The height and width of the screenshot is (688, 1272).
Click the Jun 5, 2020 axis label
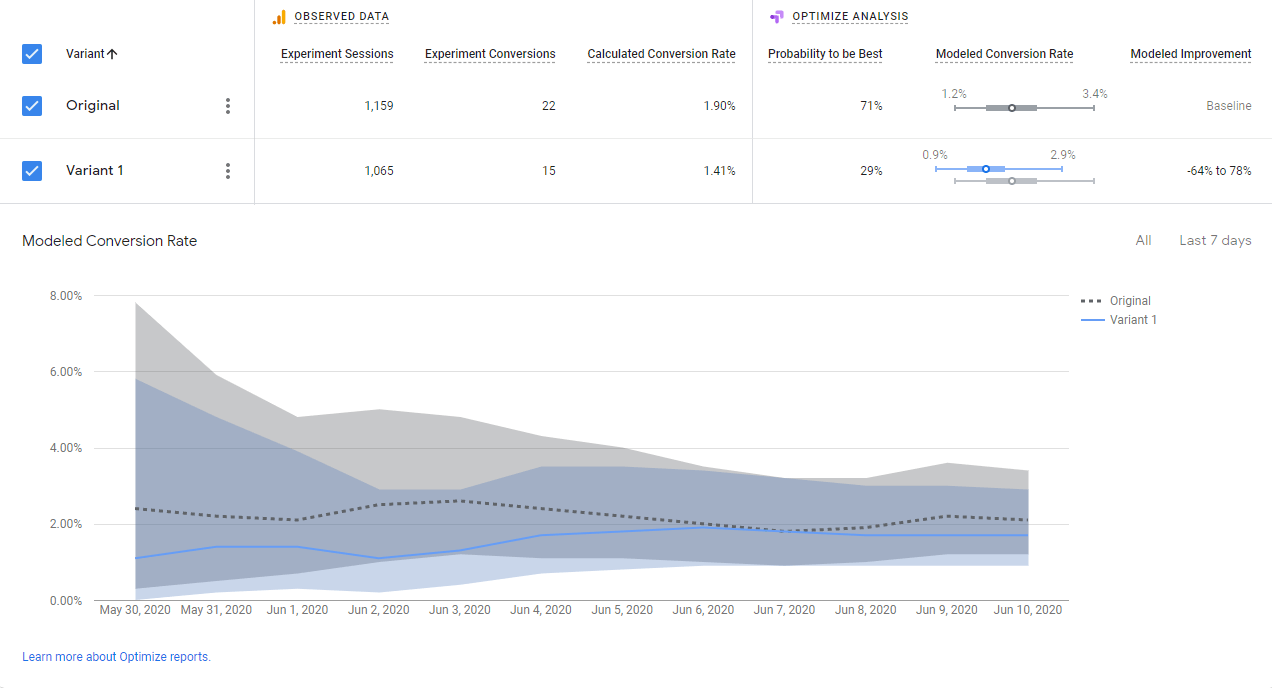[622, 610]
